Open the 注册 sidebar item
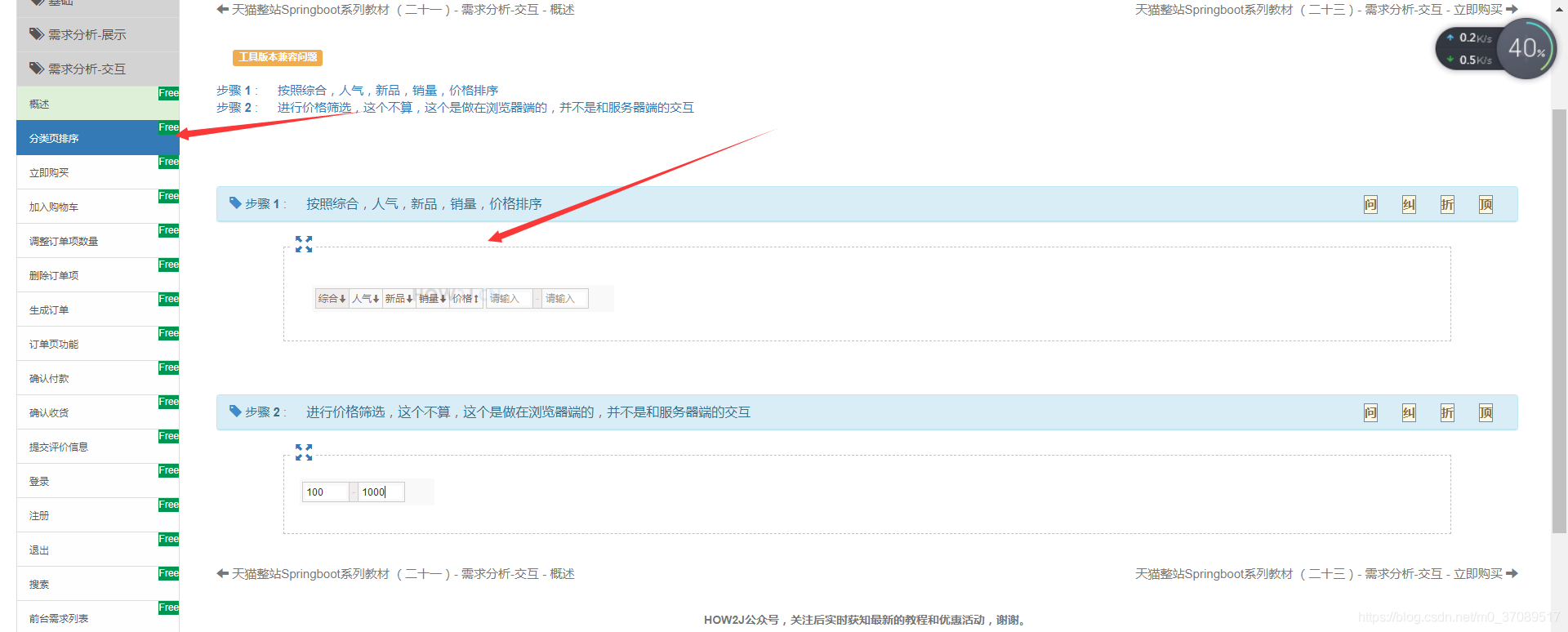 pos(98,515)
